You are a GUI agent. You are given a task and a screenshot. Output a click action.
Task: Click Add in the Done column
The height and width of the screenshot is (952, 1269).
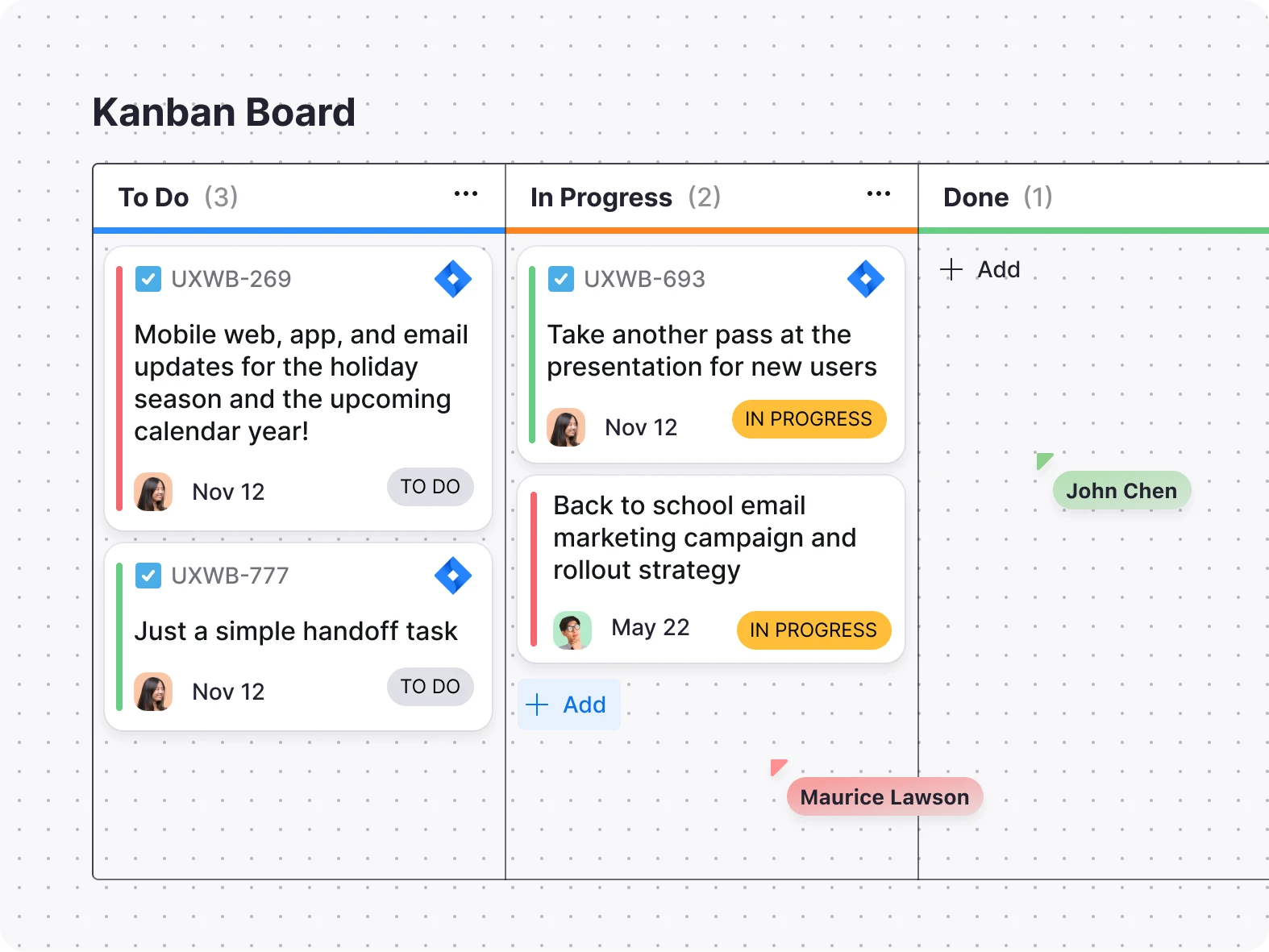[982, 269]
